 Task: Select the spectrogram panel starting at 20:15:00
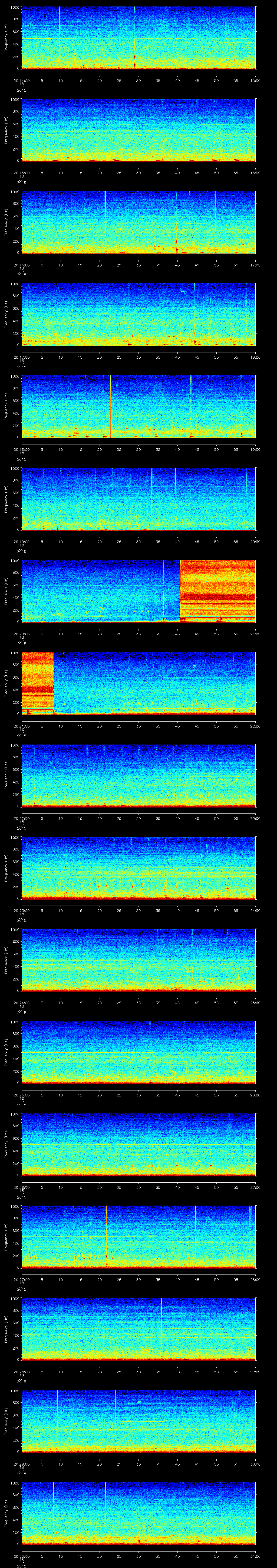tap(138, 130)
